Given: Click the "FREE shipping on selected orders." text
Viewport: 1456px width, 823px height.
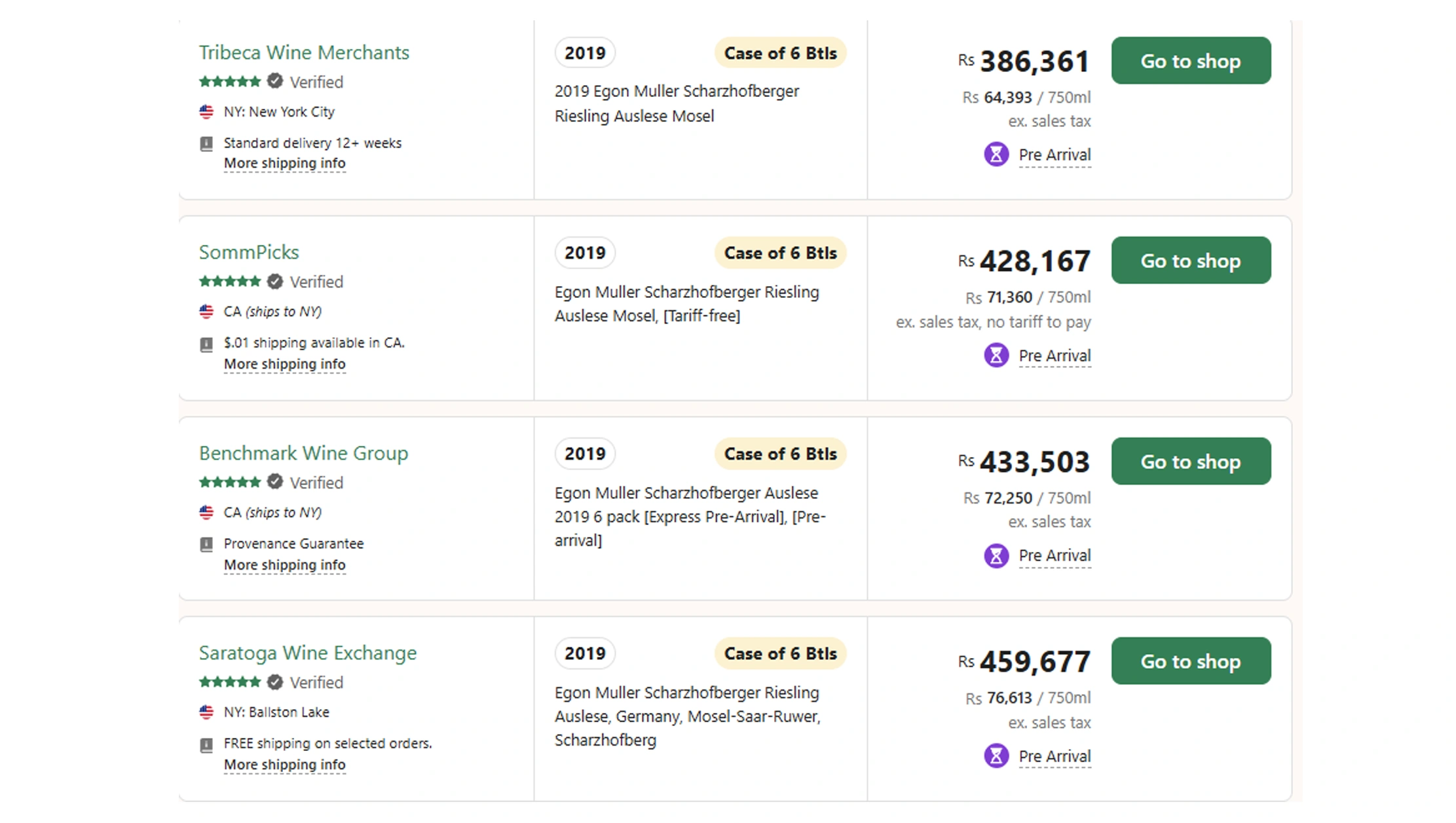Looking at the screenshot, I should (328, 744).
